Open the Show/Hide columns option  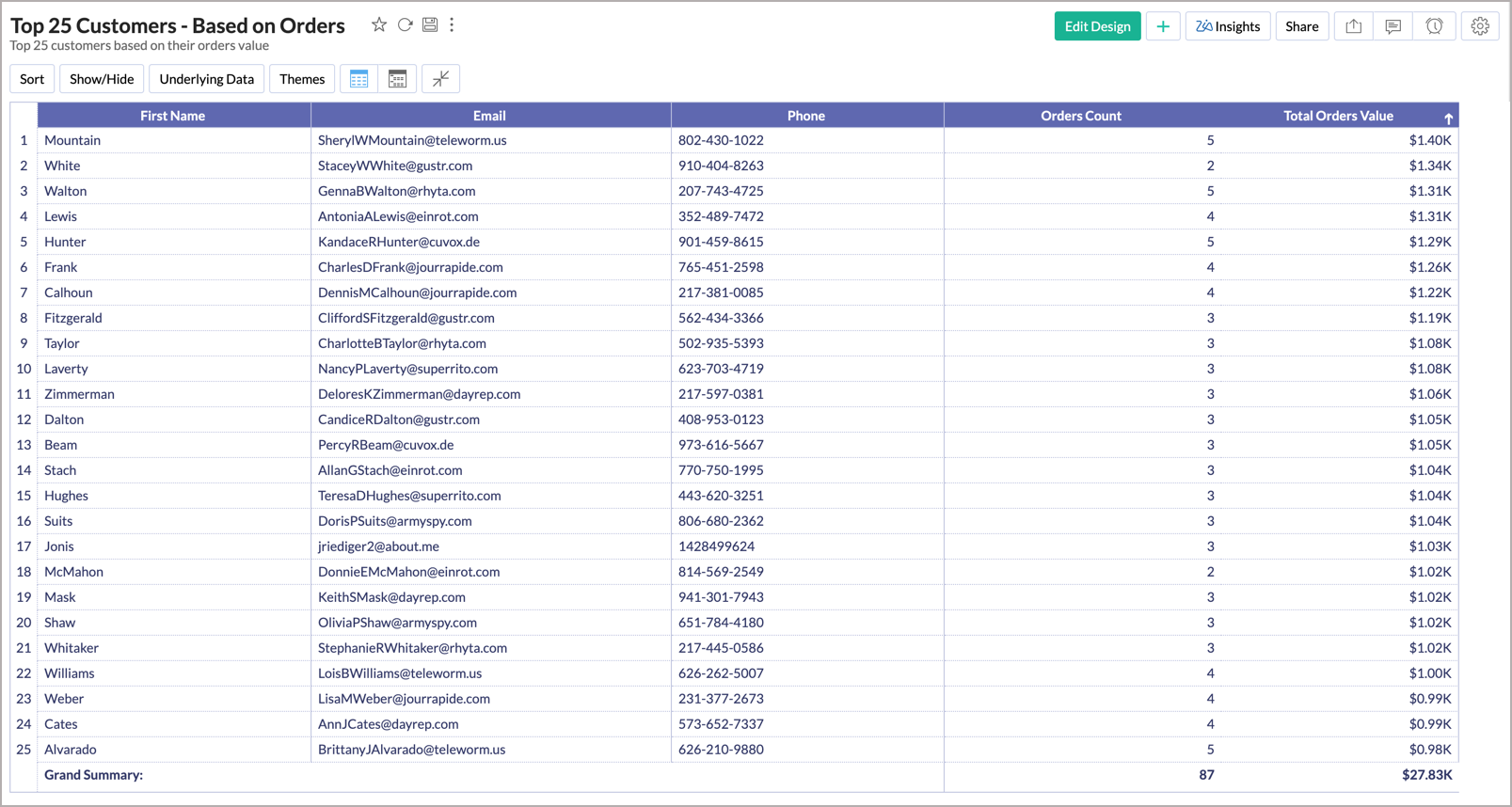[102, 79]
